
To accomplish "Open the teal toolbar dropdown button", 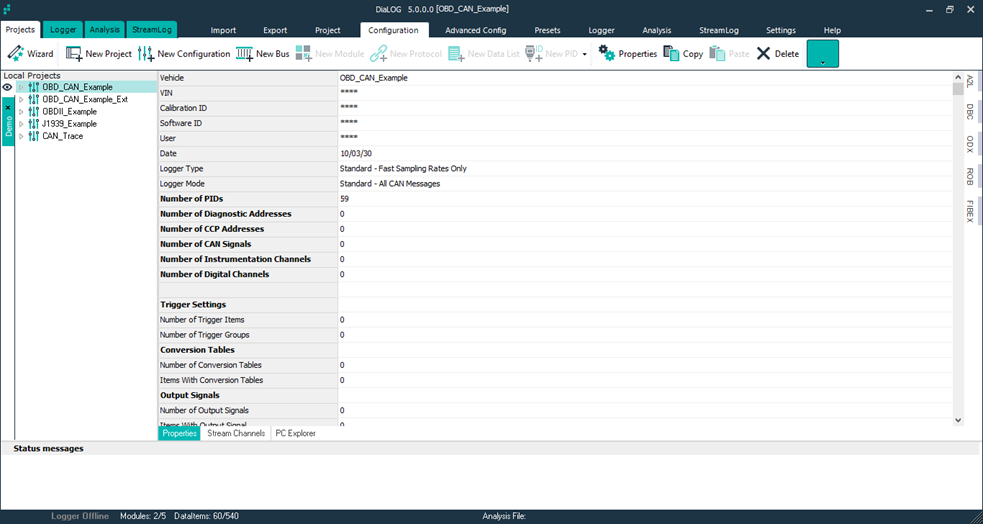I will (x=822, y=55).
